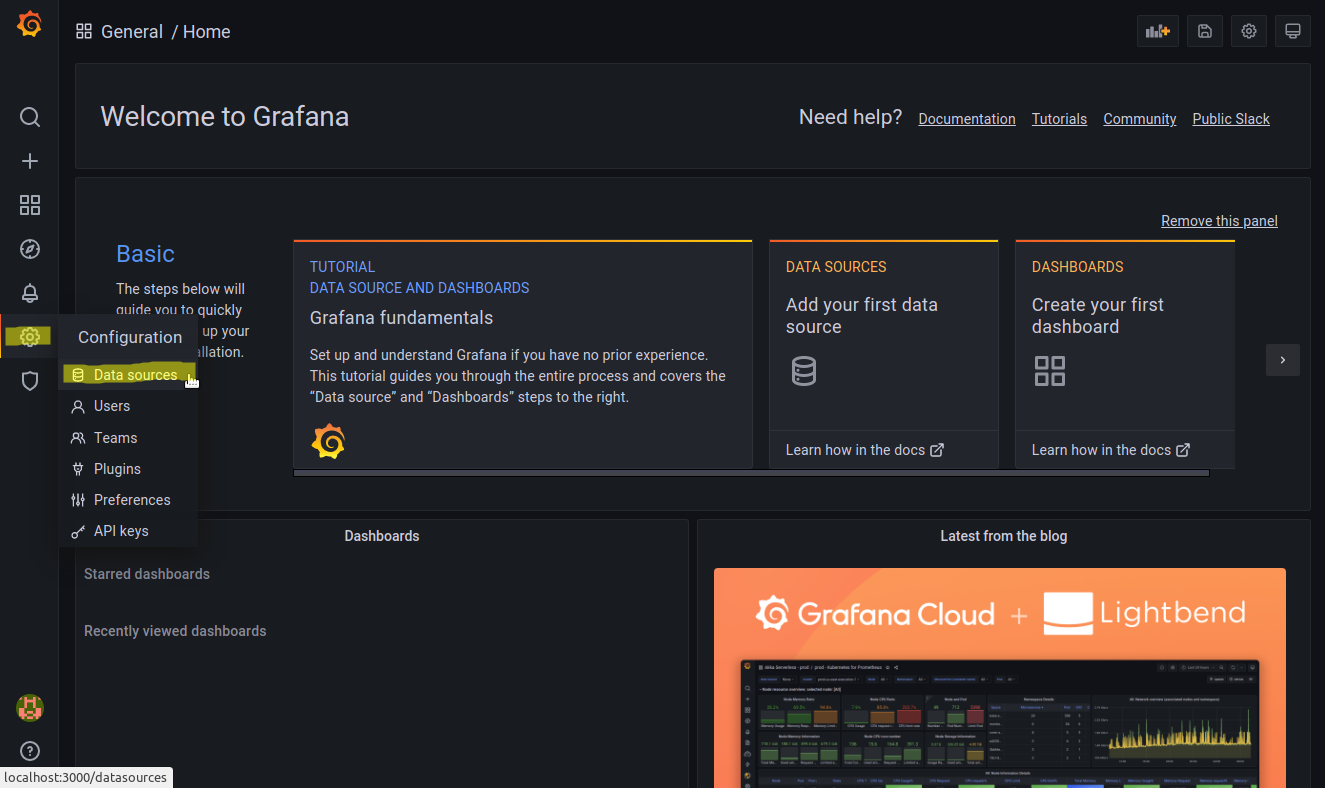Screen dimensions: 1325x788
Task: Choose API keys from the Configuration menu
Action: 121,531
